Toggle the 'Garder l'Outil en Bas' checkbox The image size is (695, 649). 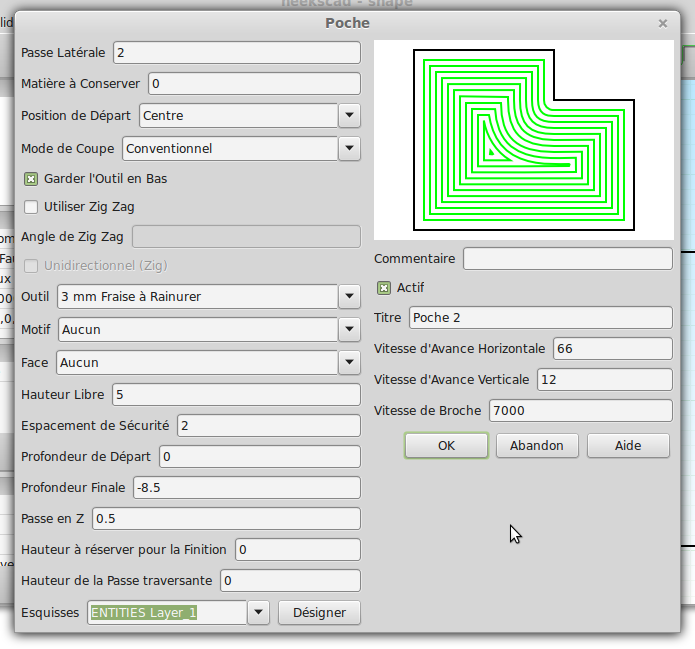pyautogui.click(x=31, y=179)
